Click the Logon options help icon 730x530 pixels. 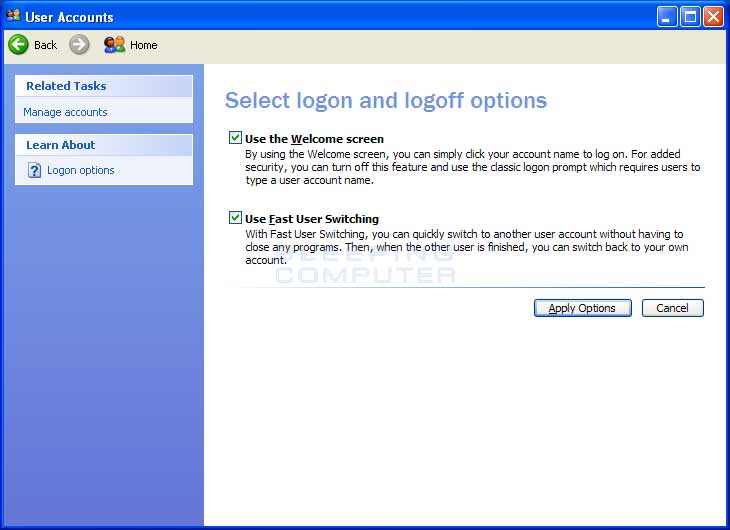pos(34,170)
